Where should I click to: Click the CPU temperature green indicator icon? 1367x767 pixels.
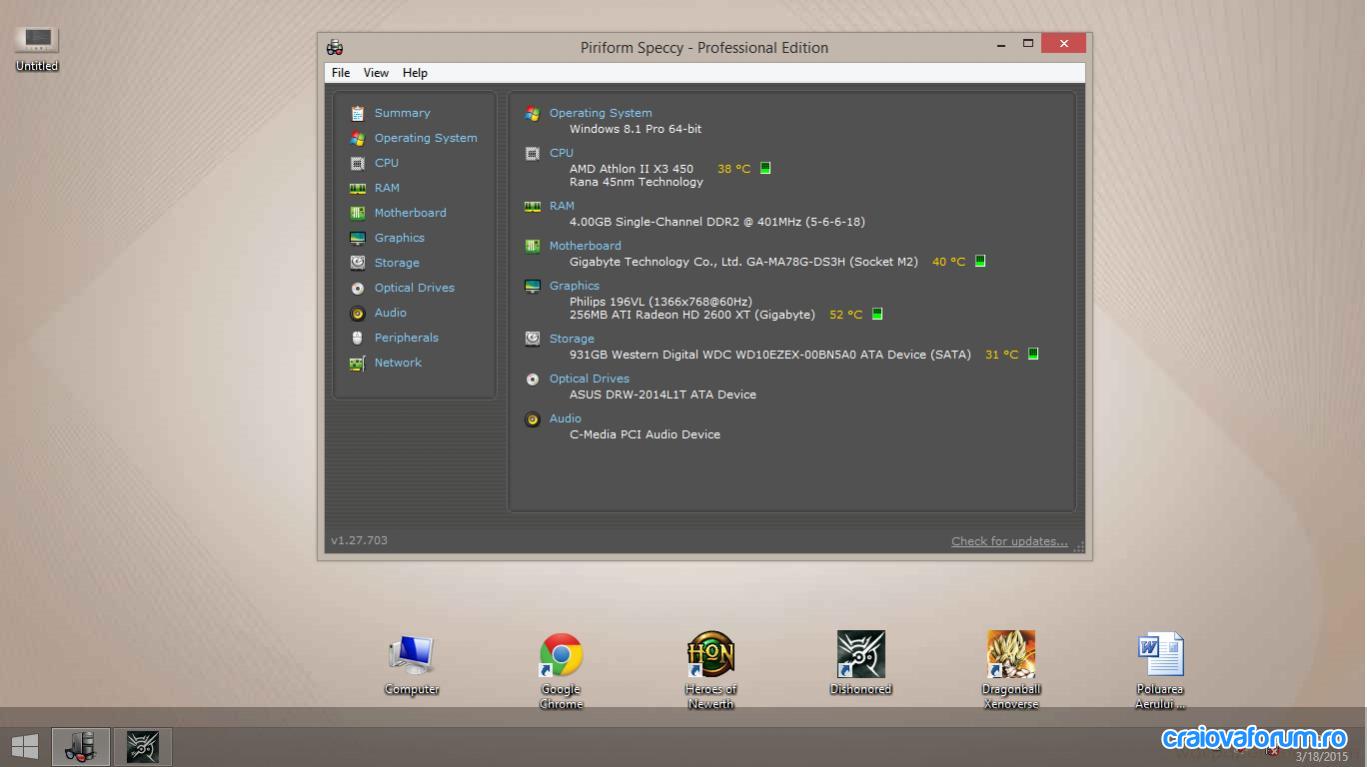tap(765, 168)
